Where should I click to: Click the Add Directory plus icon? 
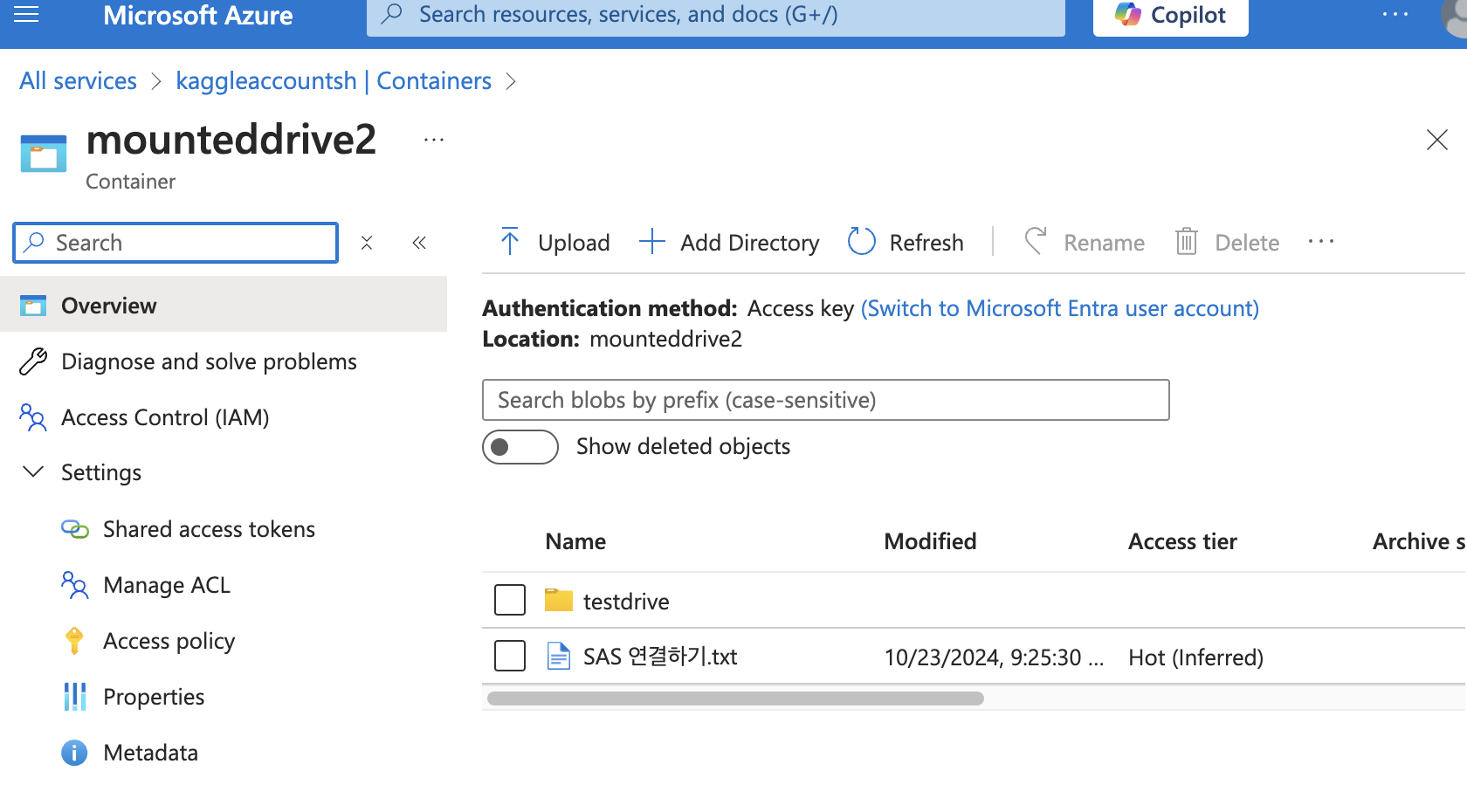click(x=652, y=242)
